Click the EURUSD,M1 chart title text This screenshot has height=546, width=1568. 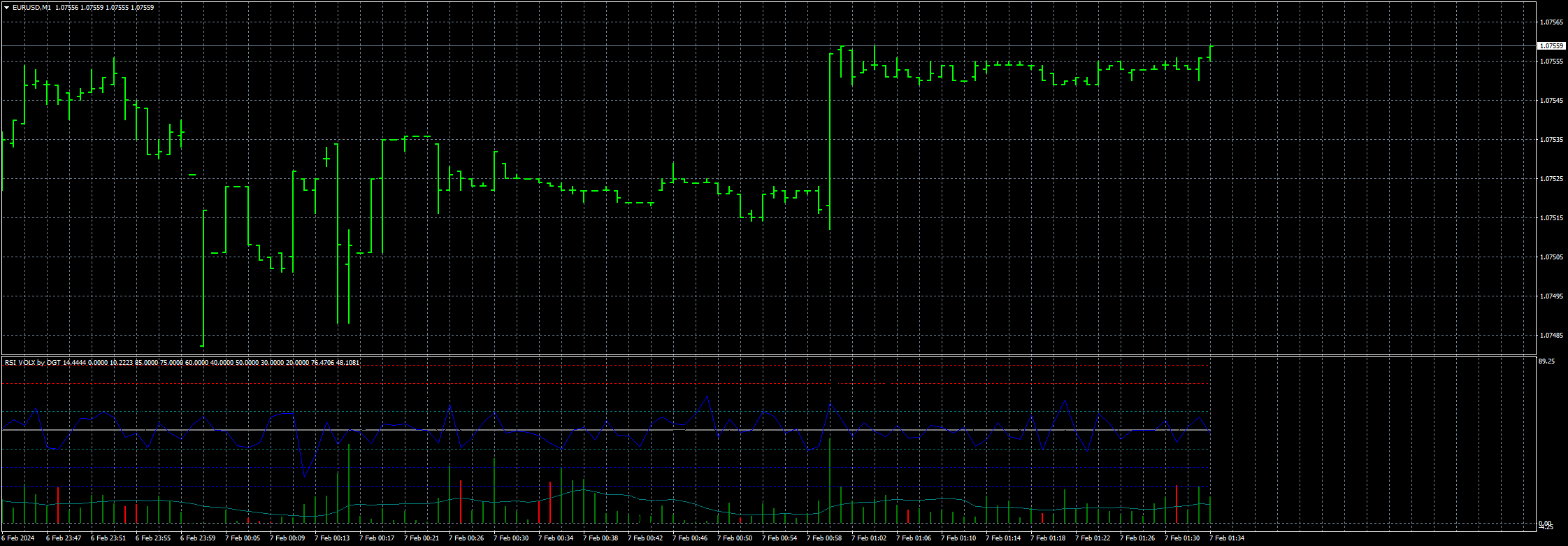30,8
